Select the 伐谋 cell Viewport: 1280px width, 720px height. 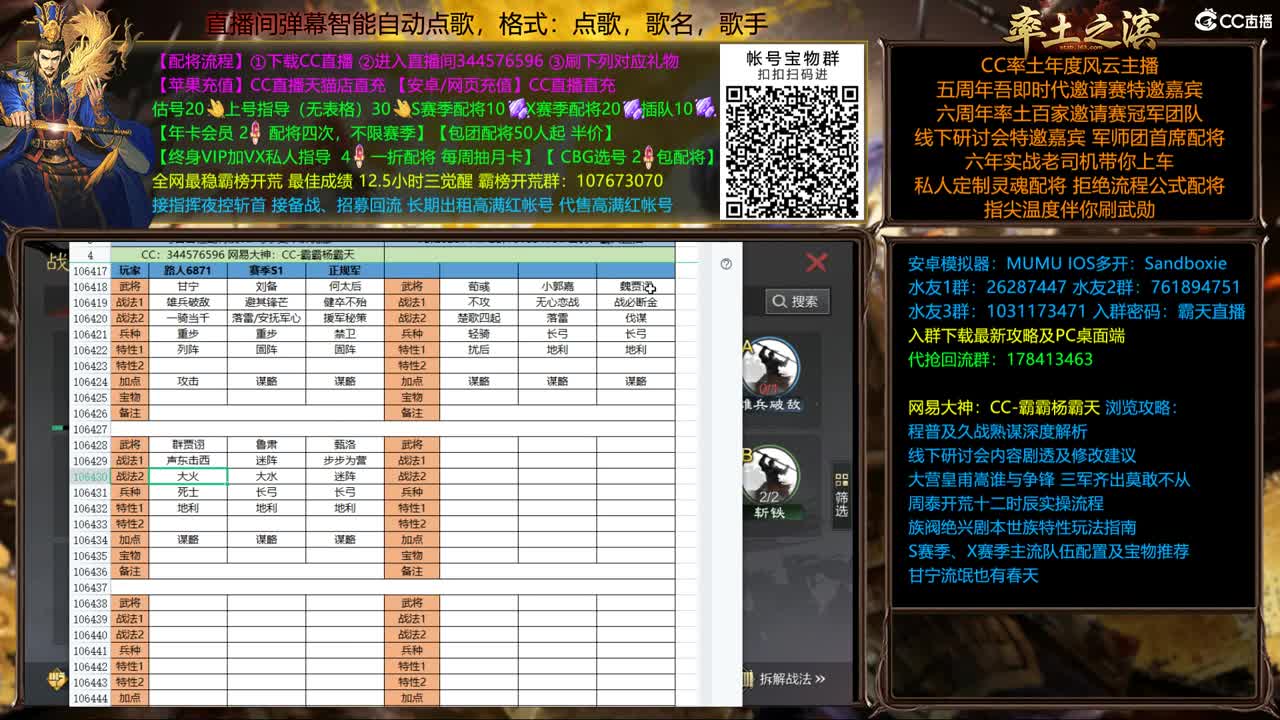[x=636, y=319]
